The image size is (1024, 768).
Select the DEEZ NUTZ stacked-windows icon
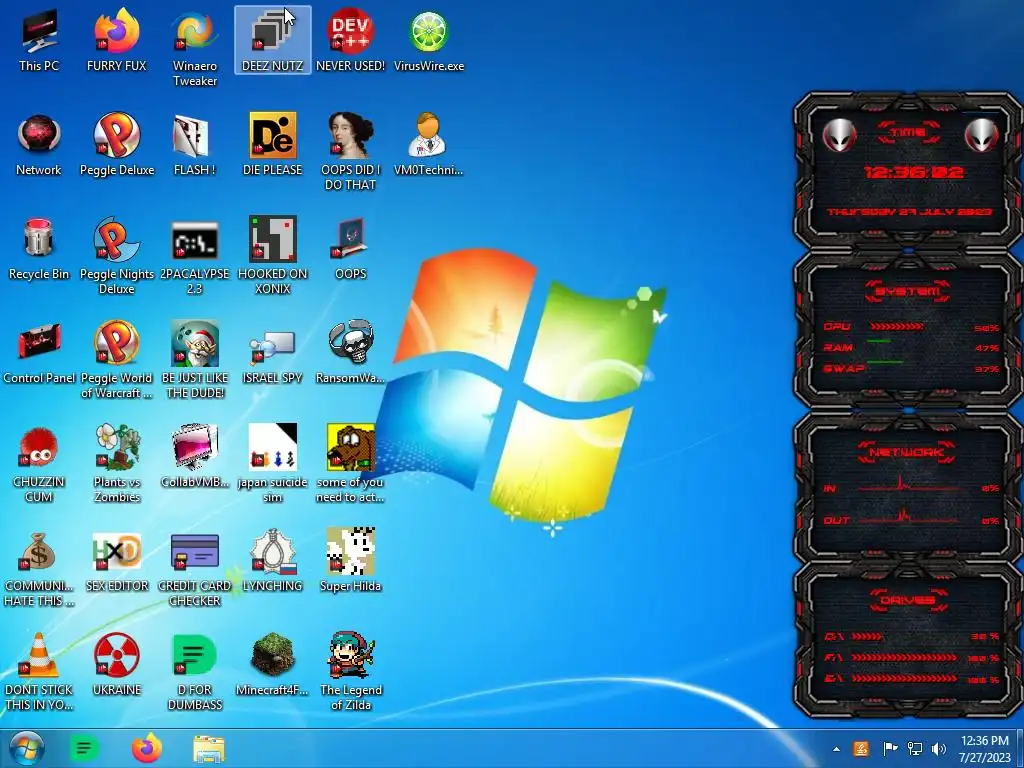272,40
